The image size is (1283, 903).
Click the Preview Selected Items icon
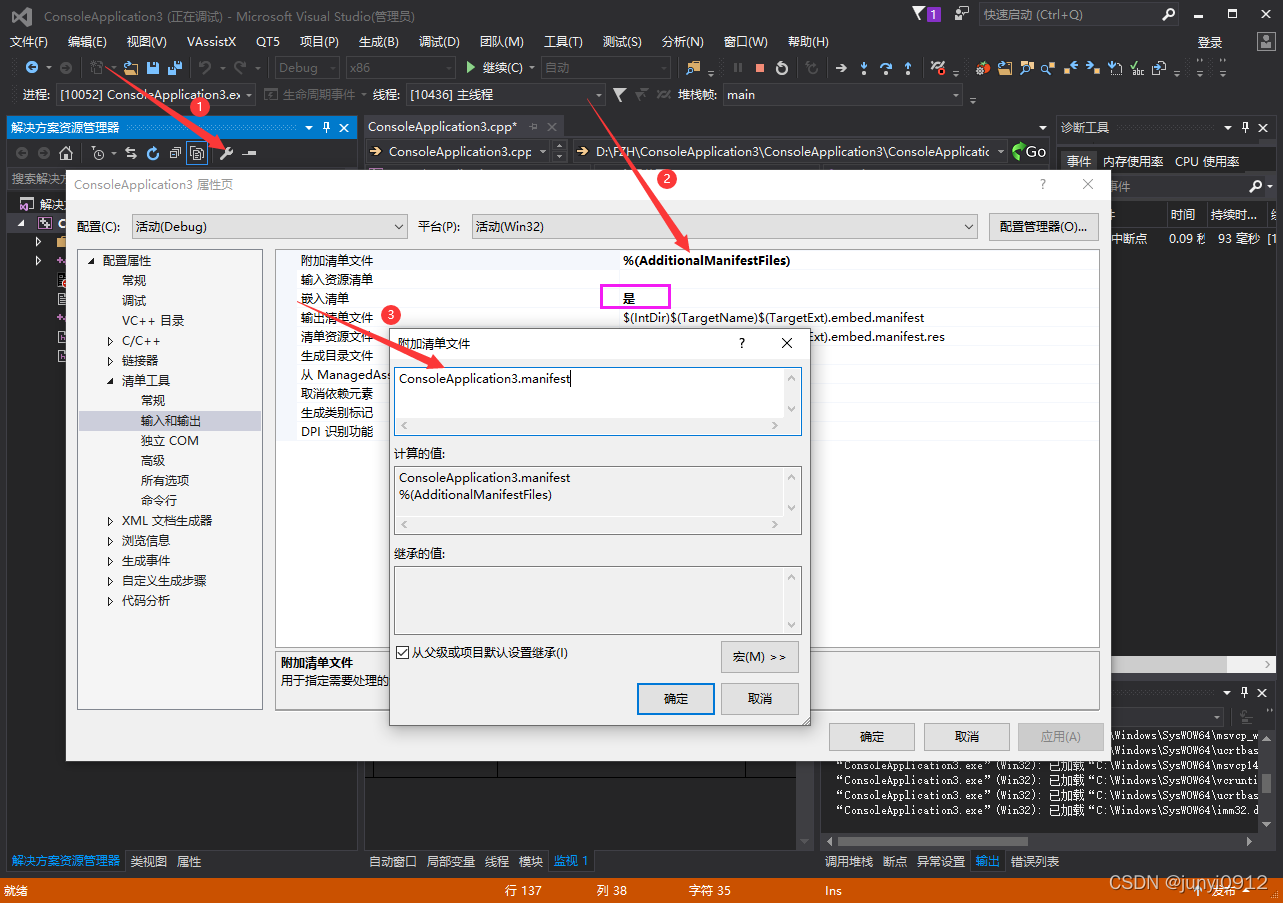pos(249,153)
